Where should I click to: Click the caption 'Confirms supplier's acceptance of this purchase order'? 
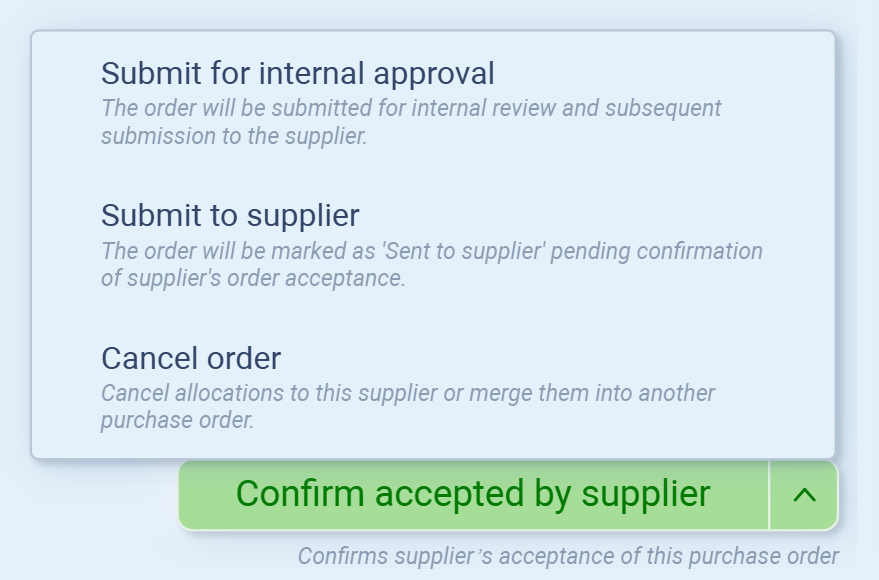pos(568,556)
